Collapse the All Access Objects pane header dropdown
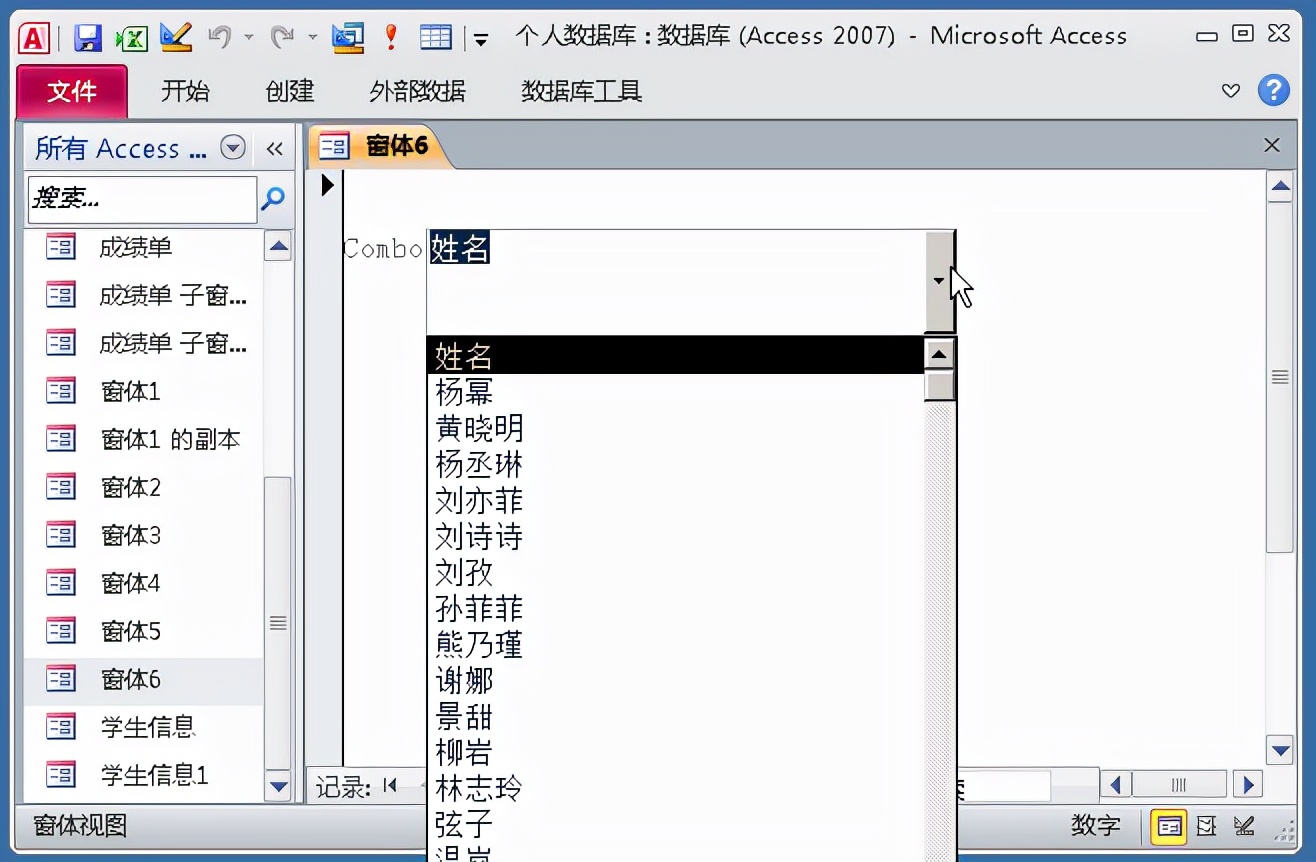The image size is (1316, 862). tap(232, 148)
